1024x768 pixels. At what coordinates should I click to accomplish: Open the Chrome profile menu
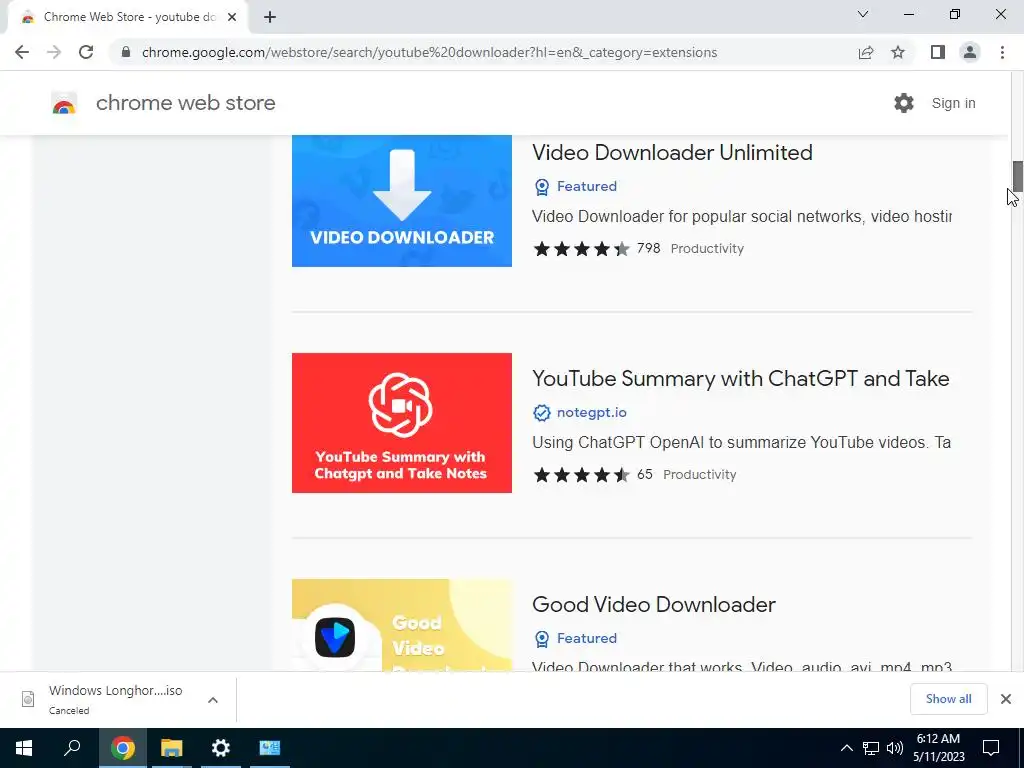pyautogui.click(x=970, y=52)
